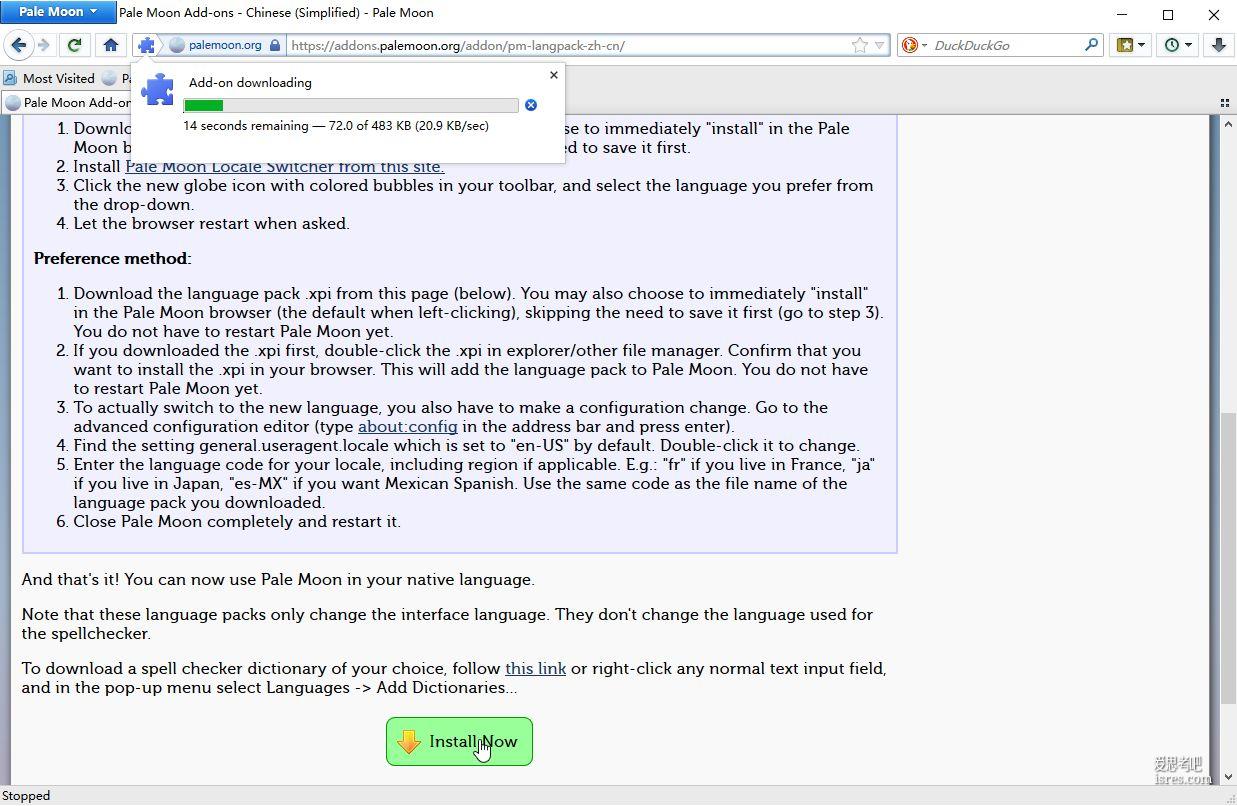
Task: Click the "Stopped" status bar text
Action: (26, 796)
